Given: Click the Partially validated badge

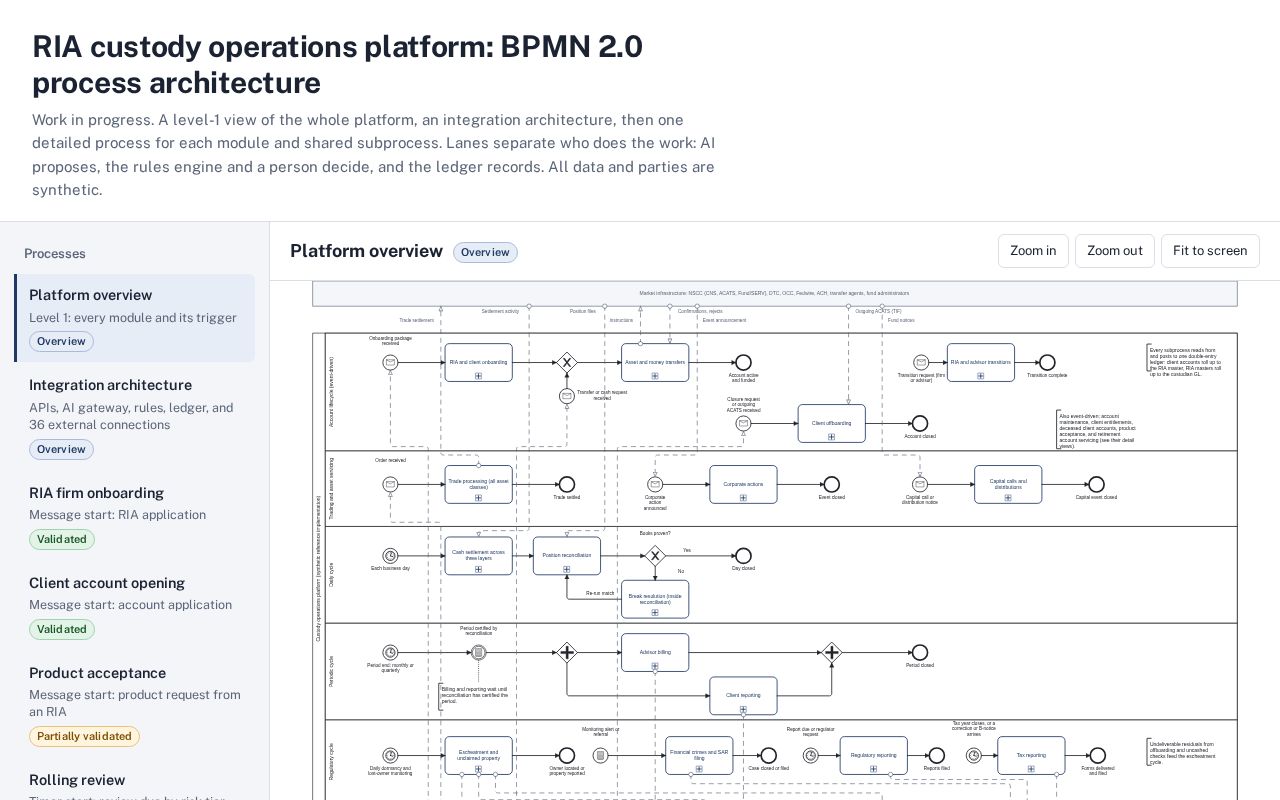Looking at the screenshot, I should pos(84,736).
